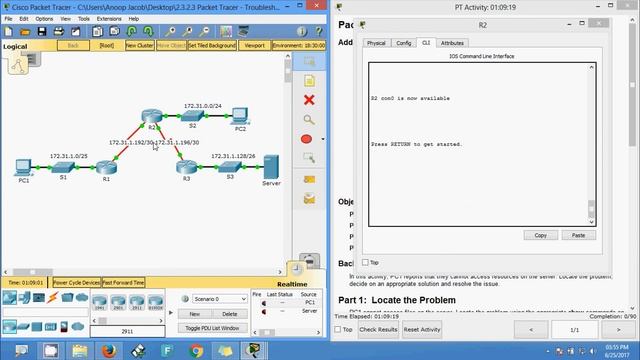Click the Paste button in R2 CLI

pyautogui.click(x=578, y=235)
